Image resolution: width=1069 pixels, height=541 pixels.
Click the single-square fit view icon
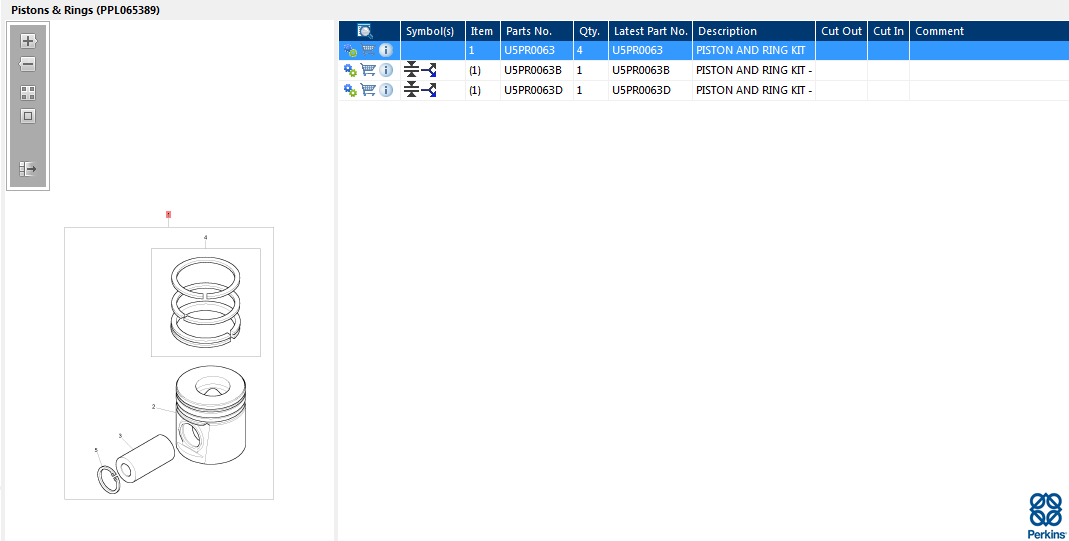pos(28,117)
